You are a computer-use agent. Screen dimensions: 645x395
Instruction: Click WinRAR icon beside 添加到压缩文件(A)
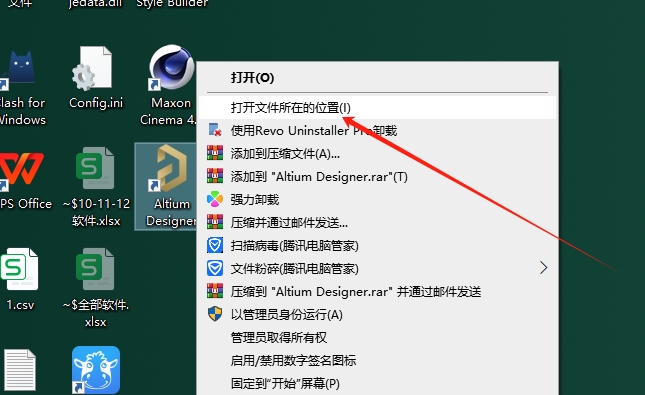(x=215, y=153)
